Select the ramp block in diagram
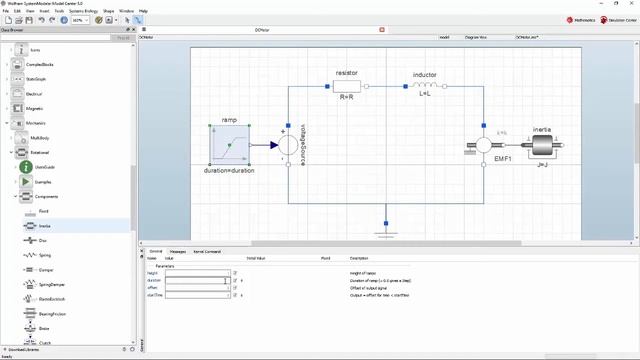This screenshot has height=360, width=640. click(x=229, y=145)
